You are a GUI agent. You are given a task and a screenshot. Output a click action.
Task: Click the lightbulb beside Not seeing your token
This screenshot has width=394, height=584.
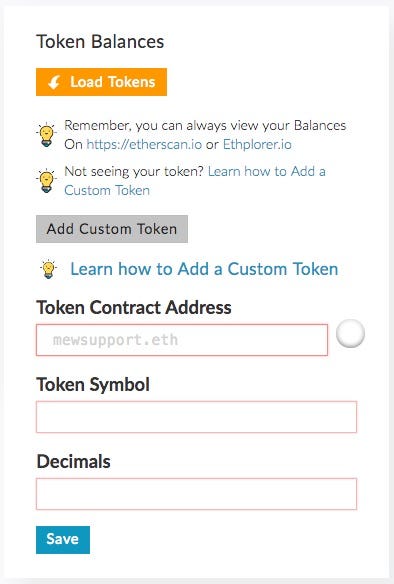click(x=47, y=181)
